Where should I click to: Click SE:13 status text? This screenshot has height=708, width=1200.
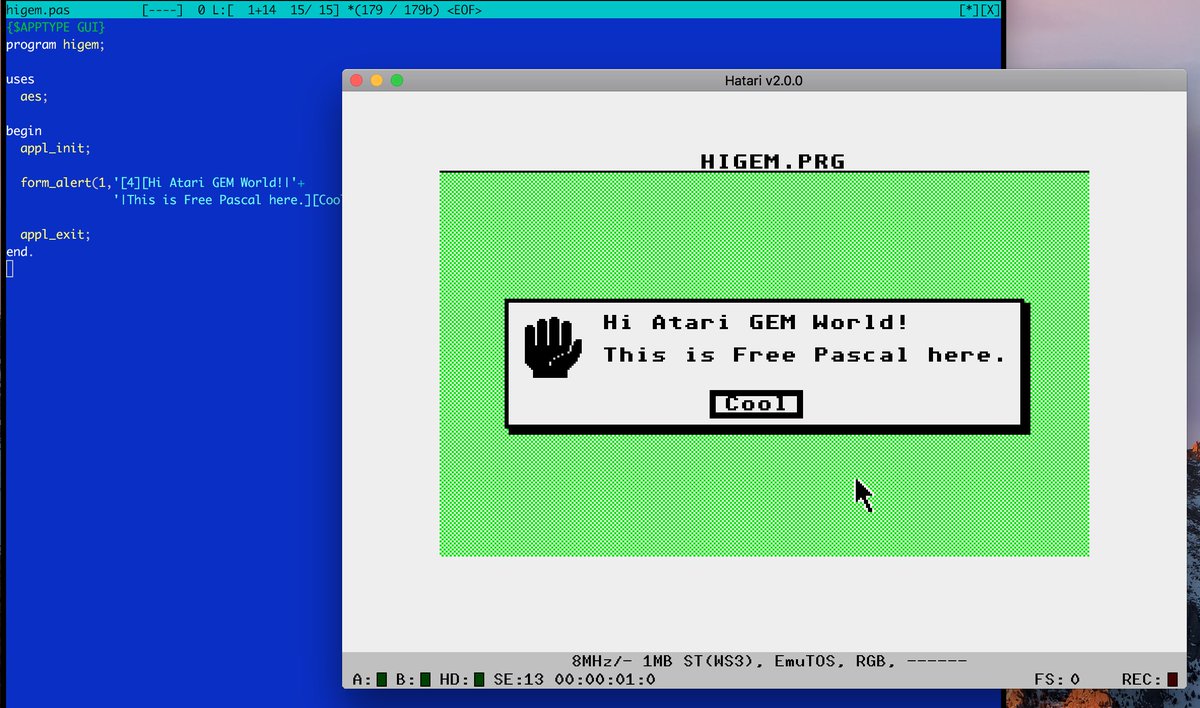[520, 680]
